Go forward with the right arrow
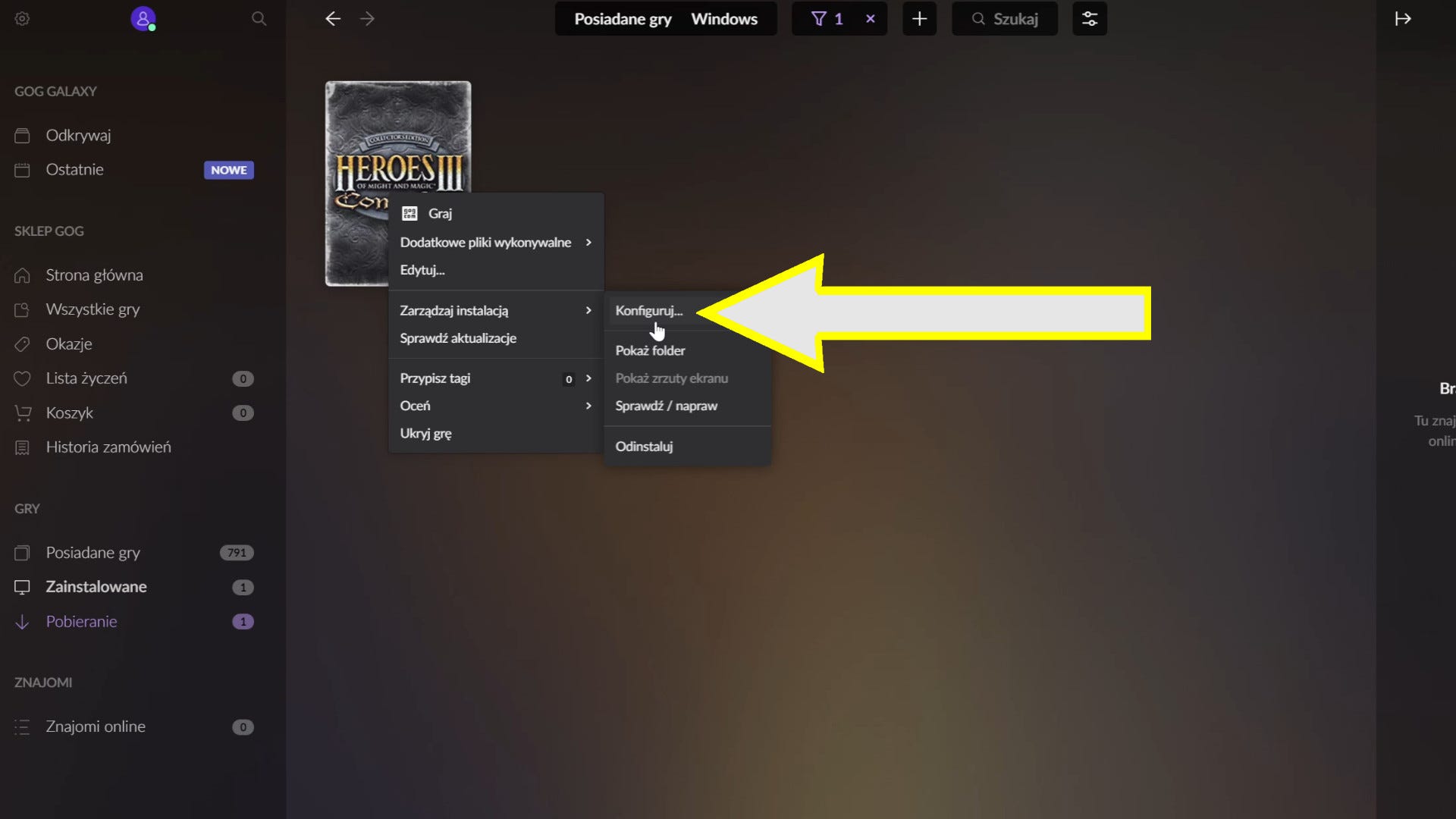 coord(368,19)
